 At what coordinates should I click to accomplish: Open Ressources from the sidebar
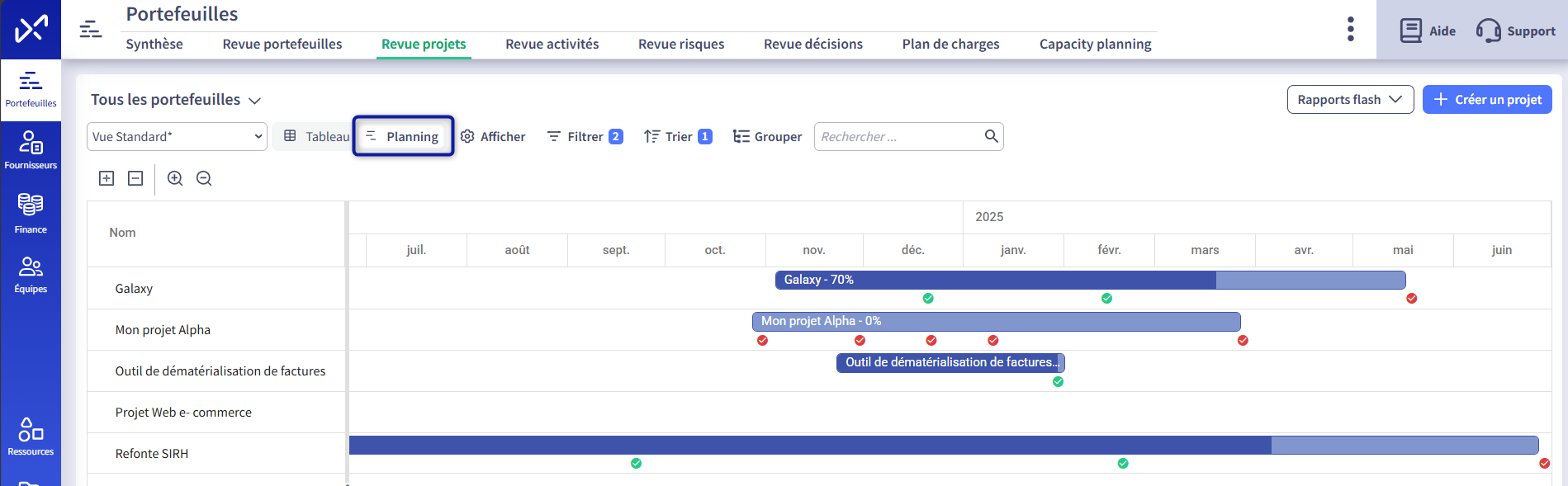point(31,436)
